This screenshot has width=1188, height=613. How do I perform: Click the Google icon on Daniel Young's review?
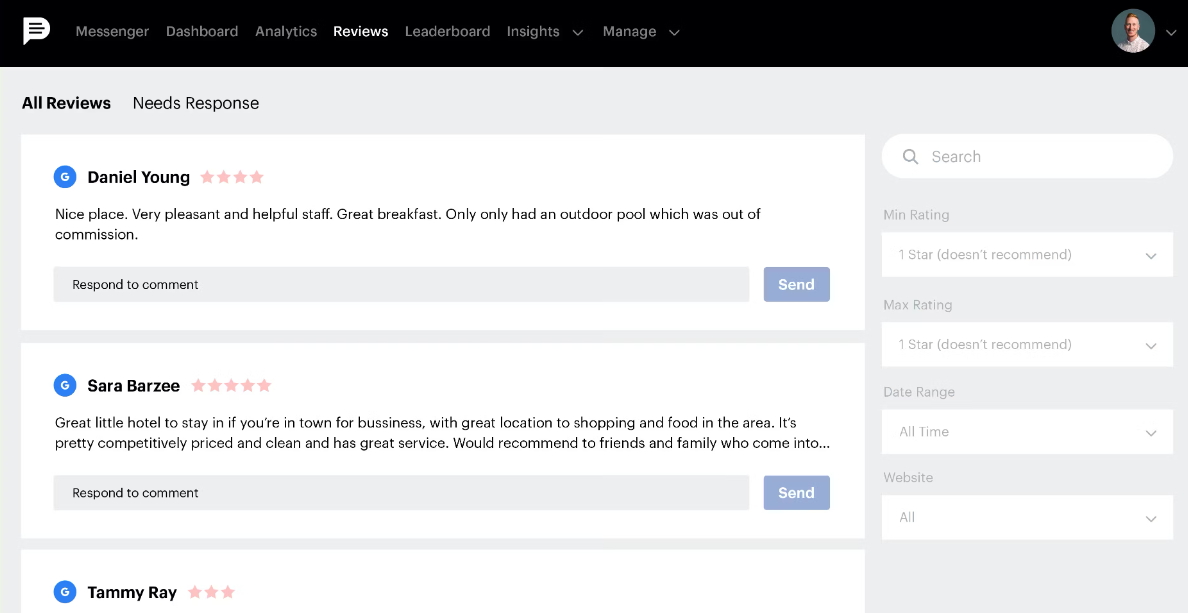65,177
